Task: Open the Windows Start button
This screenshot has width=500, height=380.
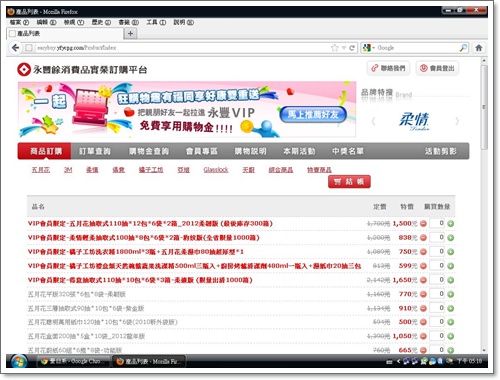Action: pos(18,361)
